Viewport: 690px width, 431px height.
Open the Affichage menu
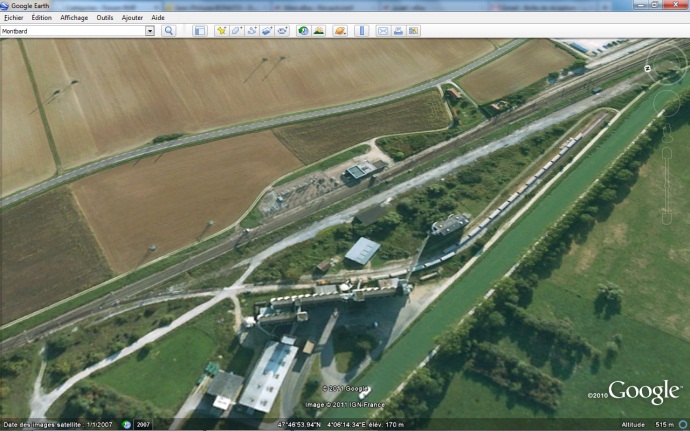tap(74, 17)
